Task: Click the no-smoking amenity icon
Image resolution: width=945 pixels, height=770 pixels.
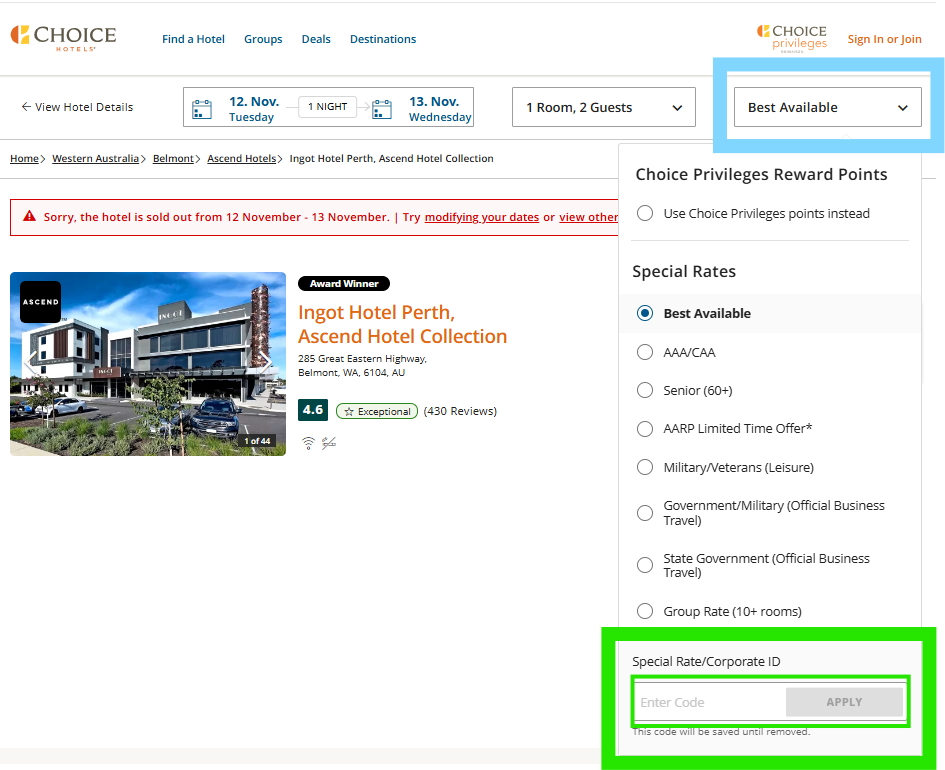Action: pos(328,443)
